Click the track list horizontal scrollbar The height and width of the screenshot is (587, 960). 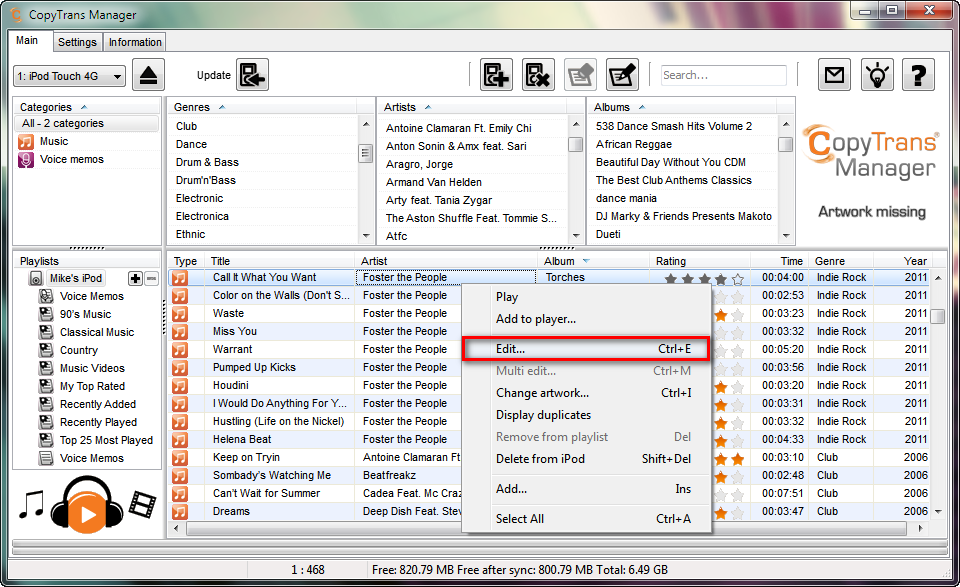pos(547,528)
